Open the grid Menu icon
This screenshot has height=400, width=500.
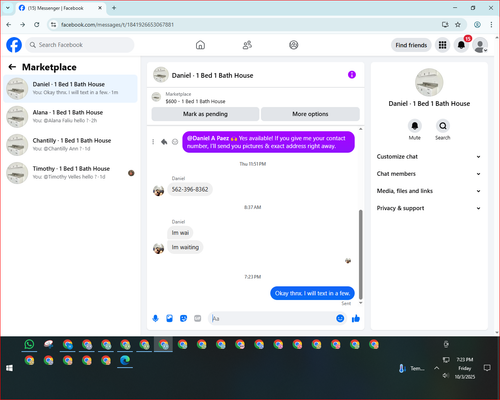click(442, 45)
